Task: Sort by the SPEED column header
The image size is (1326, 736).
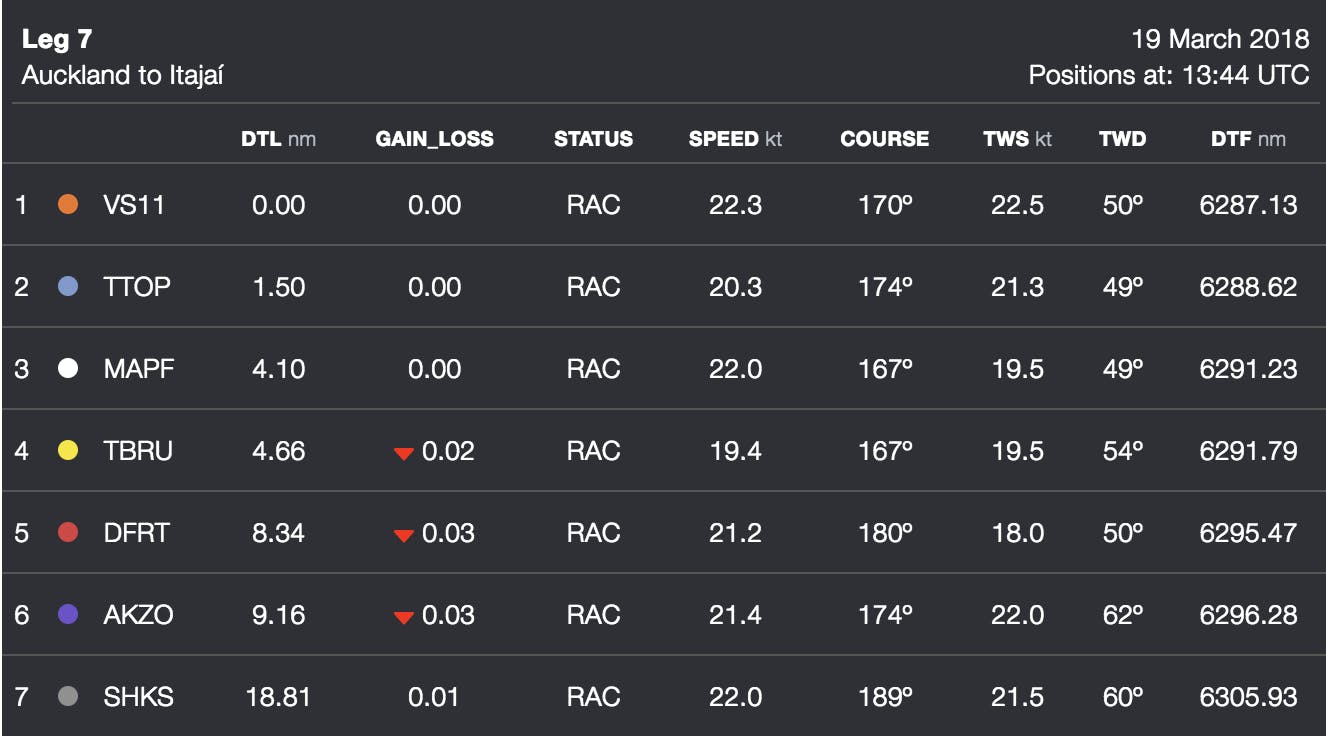Action: click(735, 139)
